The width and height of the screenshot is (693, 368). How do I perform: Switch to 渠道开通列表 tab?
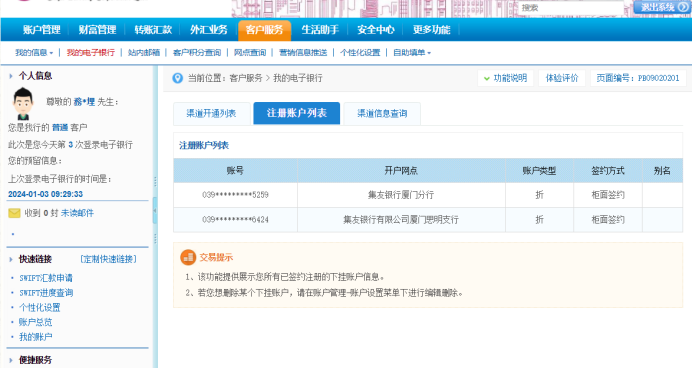click(211, 114)
